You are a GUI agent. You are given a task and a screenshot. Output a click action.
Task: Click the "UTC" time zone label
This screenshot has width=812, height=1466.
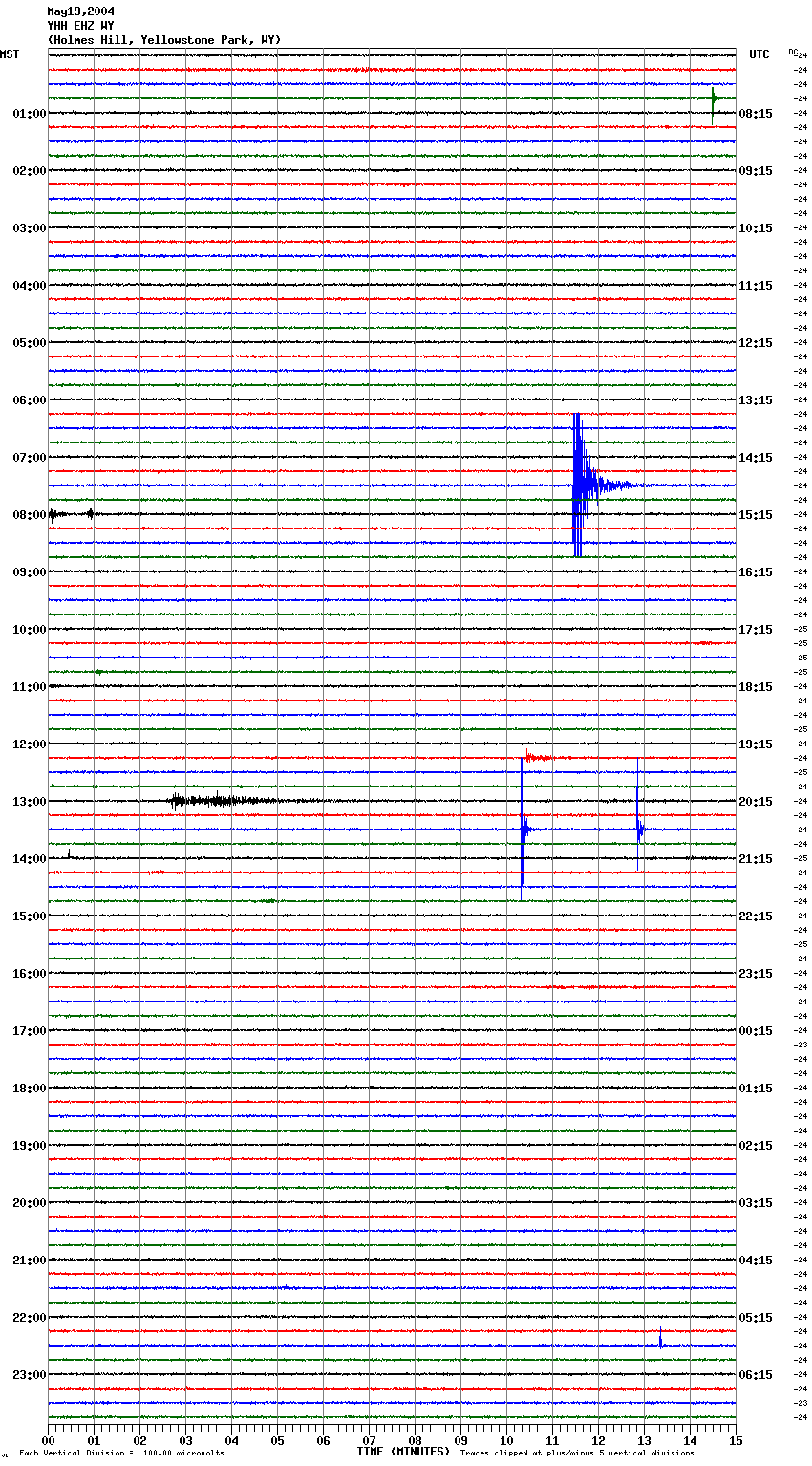coord(759,54)
